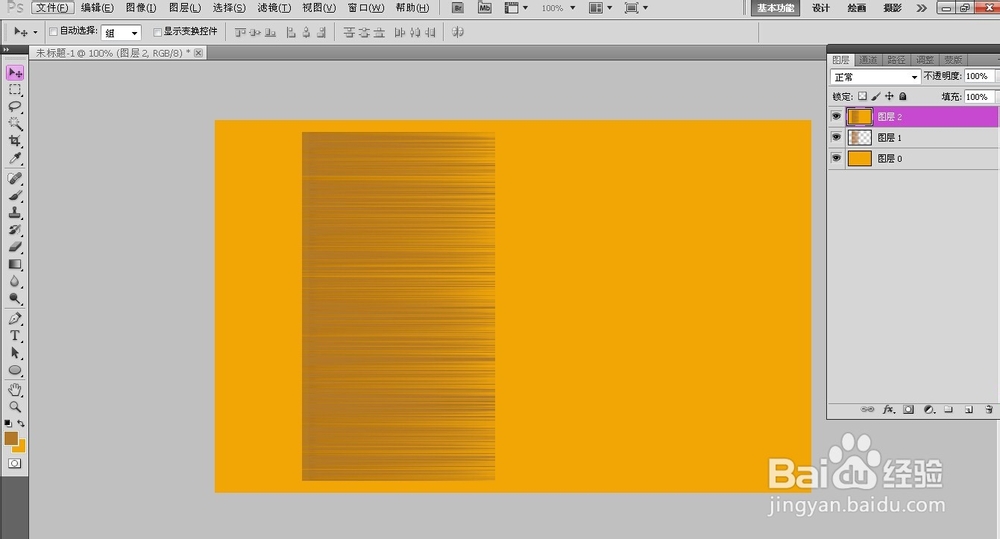Swap foreground and background colors

click(x=21, y=424)
